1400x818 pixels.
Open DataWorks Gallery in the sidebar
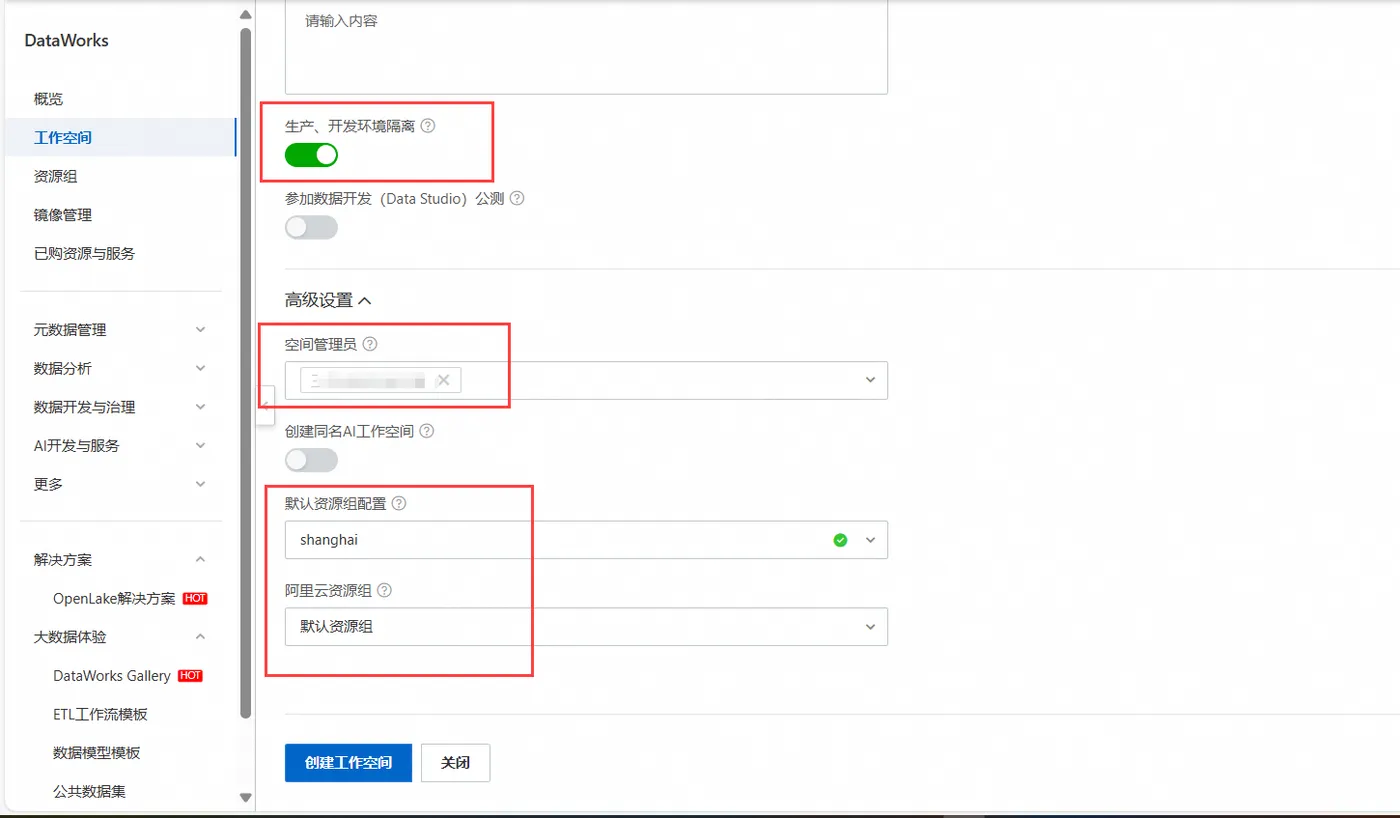point(112,676)
